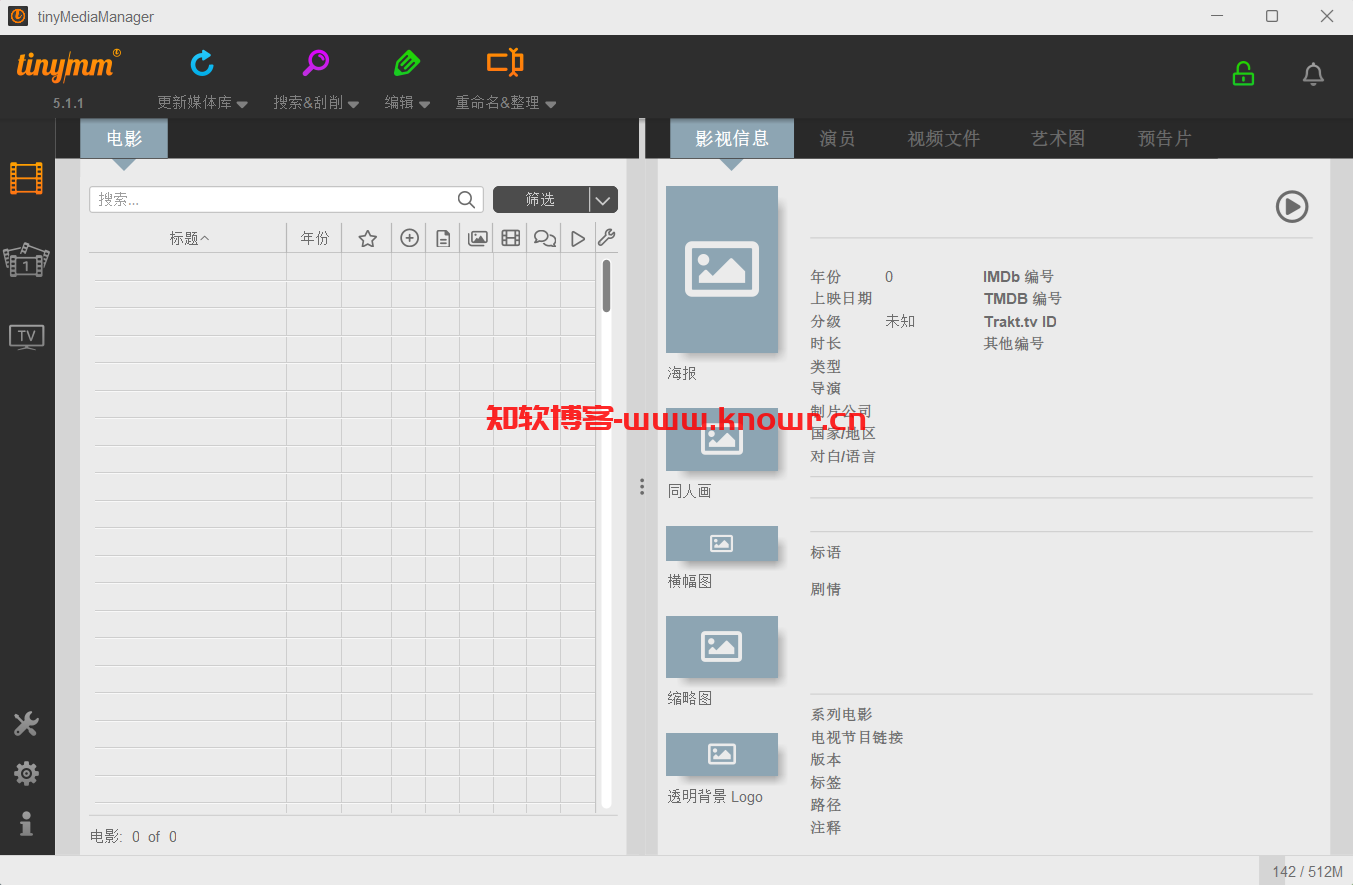Click the 横幅图 banner placeholder thumbnail
The width and height of the screenshot is (1353, 885).
click(722, 543)
